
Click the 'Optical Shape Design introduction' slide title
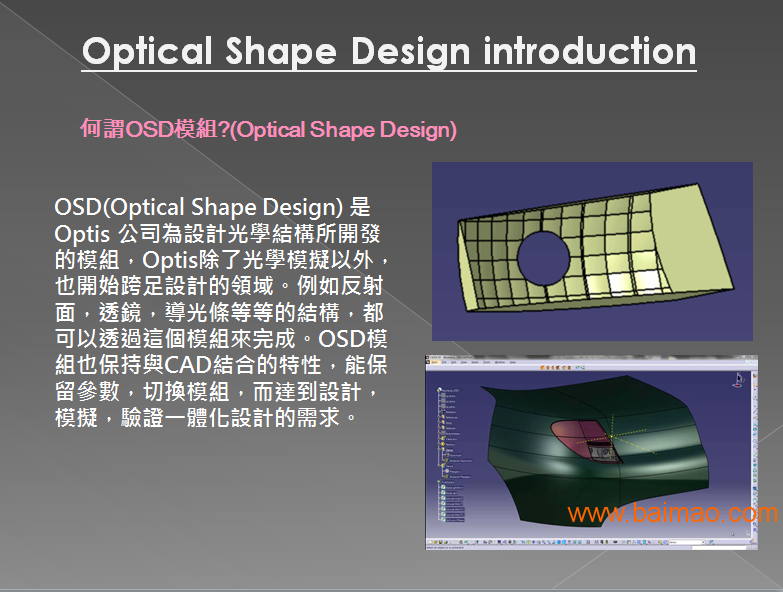pyautogui.click(x=389, y=51)
